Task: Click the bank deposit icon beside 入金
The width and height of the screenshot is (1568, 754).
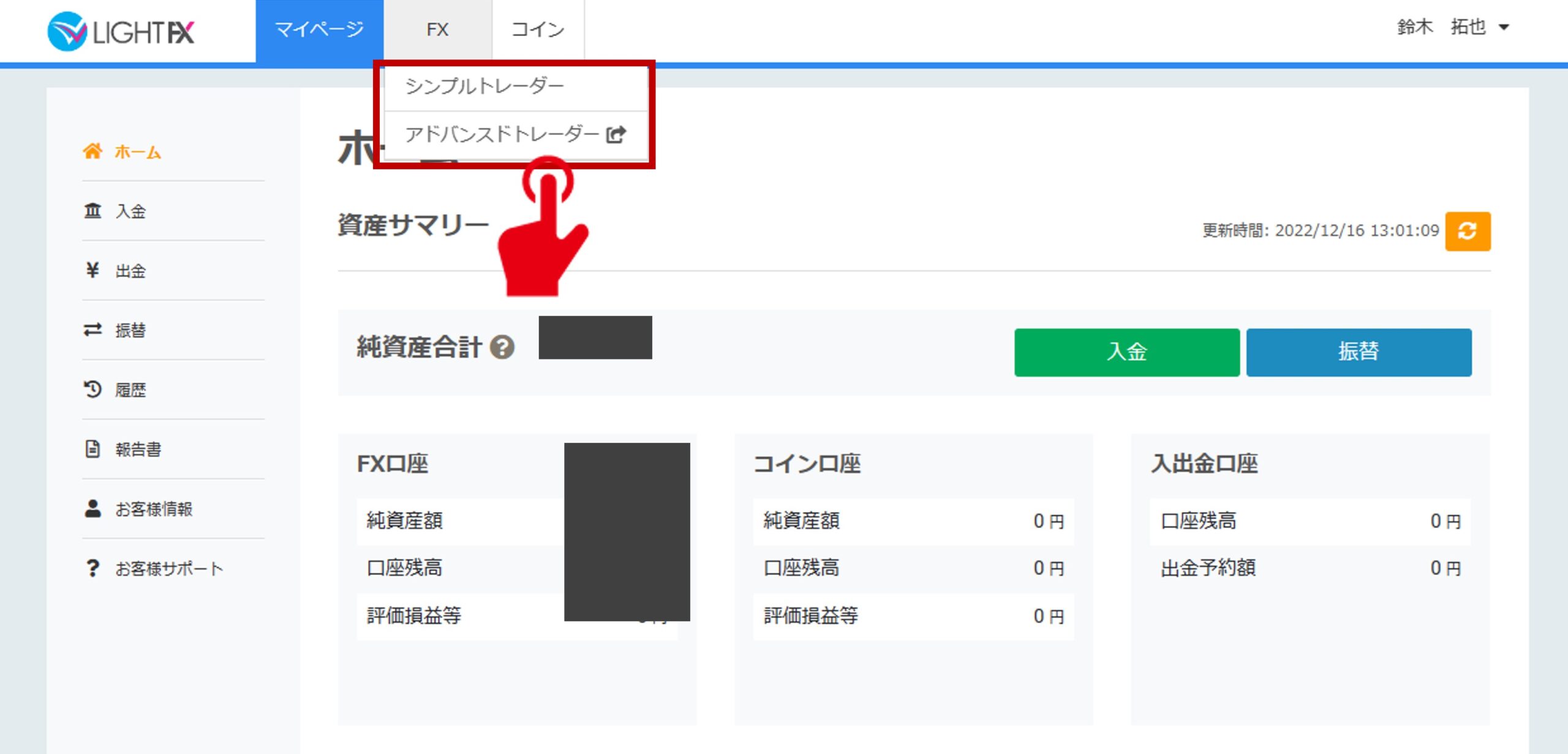Action: point(92,211)
